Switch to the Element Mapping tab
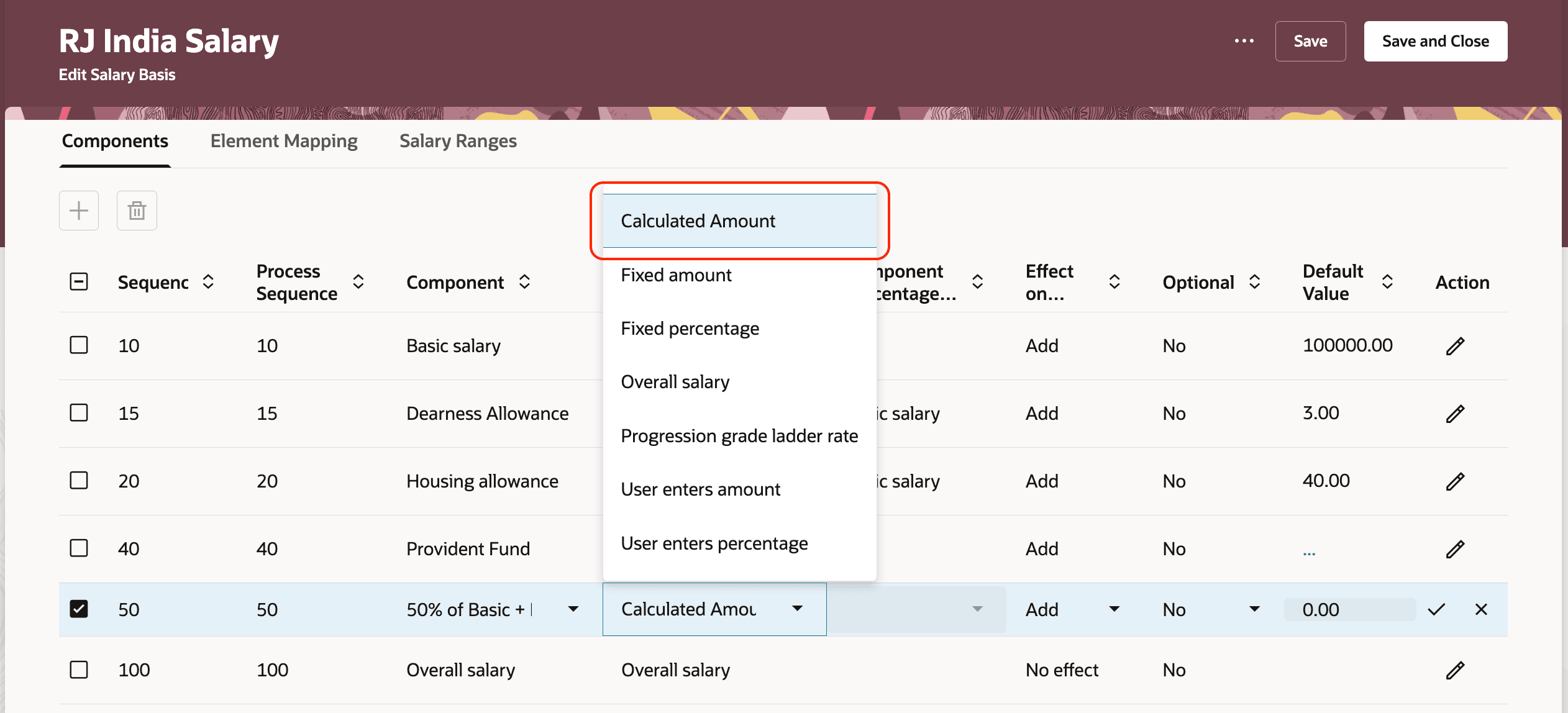The image size is (1568, 713). pos(284,141)
